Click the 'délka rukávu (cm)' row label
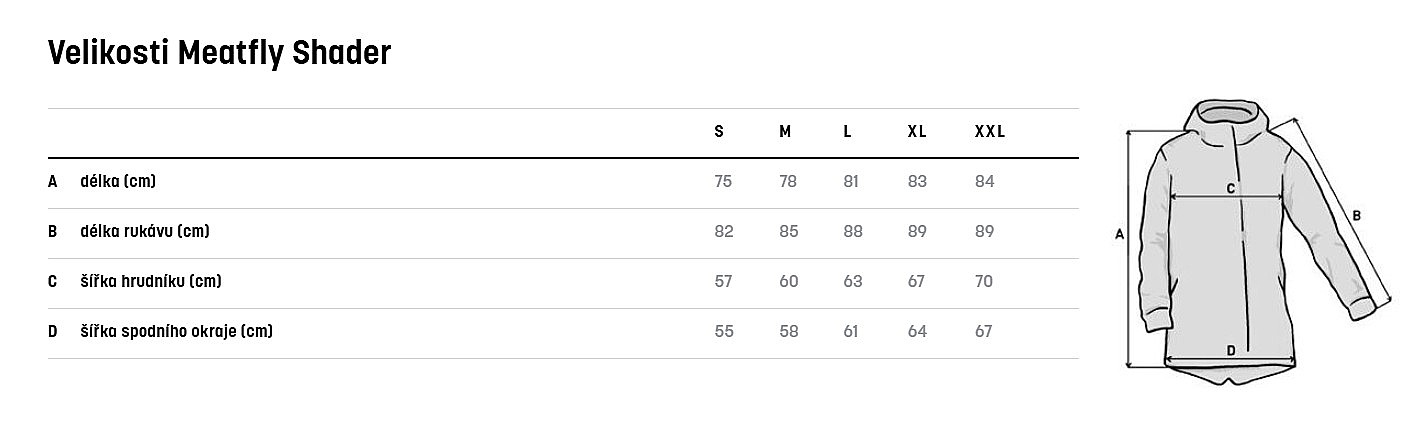Viewport: 1406px width, 437px height. [x=144, y=232]
